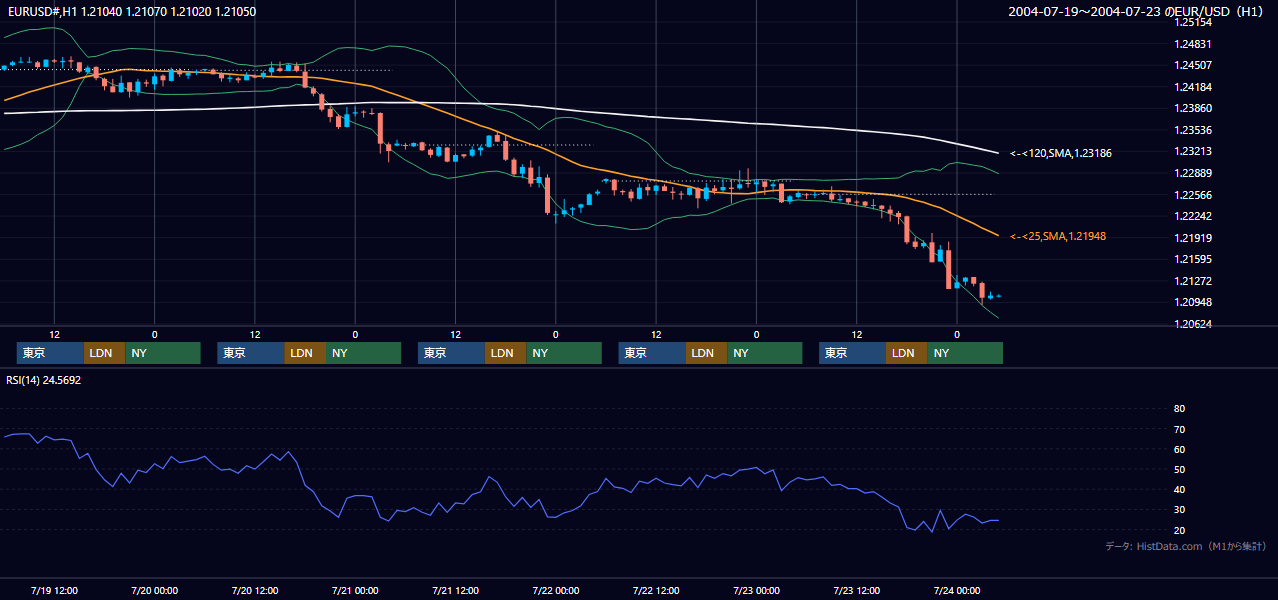Select the 7/22 12:00 time axis label
1278x600 pixels.
click(x=656, y=590)
